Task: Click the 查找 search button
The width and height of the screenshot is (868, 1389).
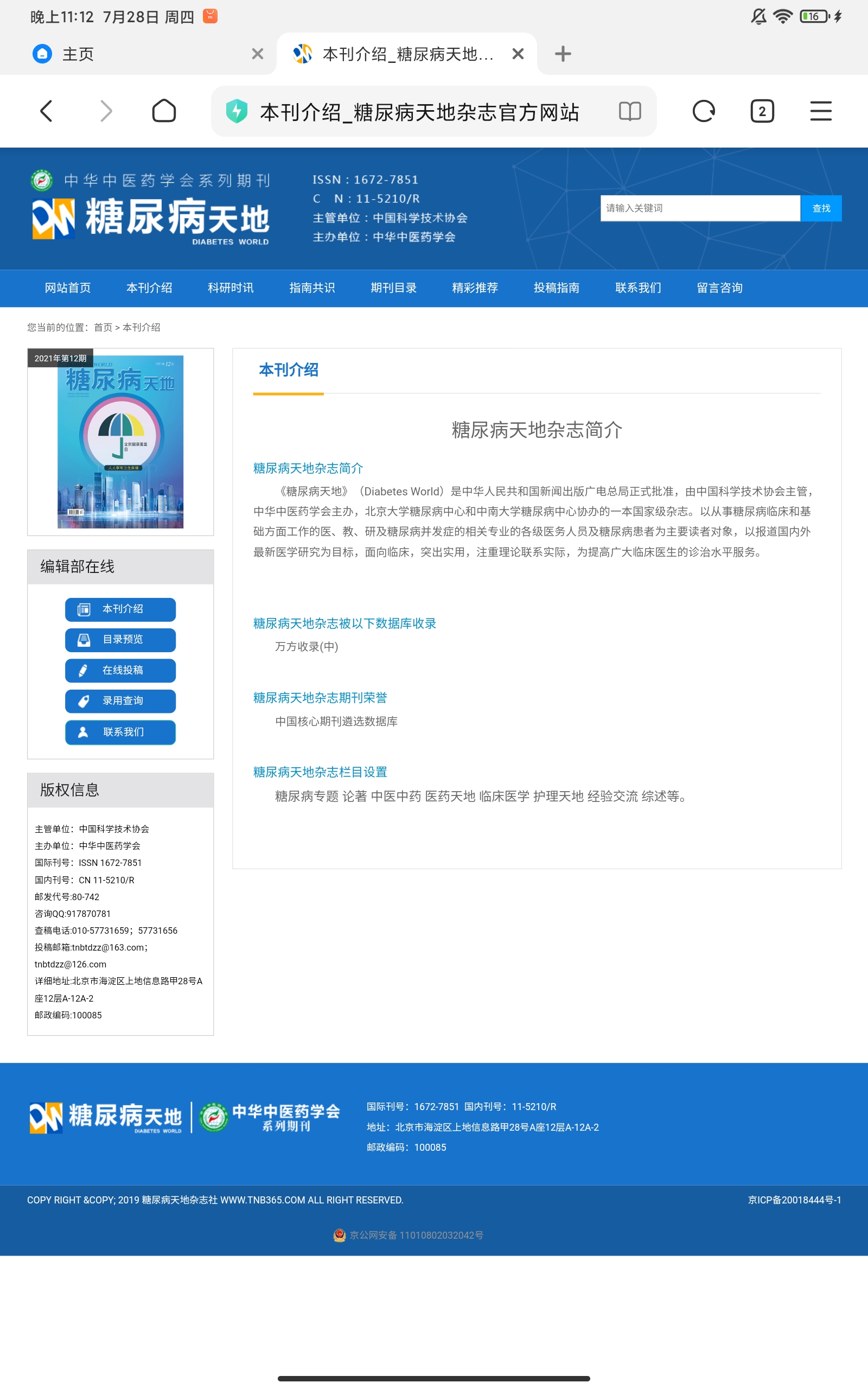Action: (821, 208)
